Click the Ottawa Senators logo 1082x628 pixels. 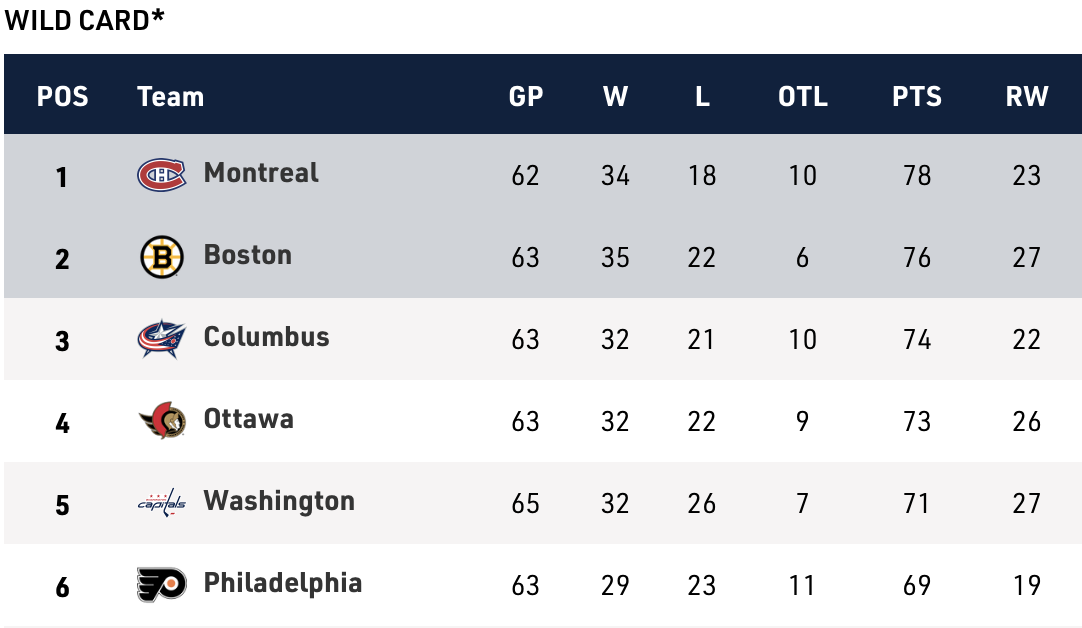click(161, 421)
